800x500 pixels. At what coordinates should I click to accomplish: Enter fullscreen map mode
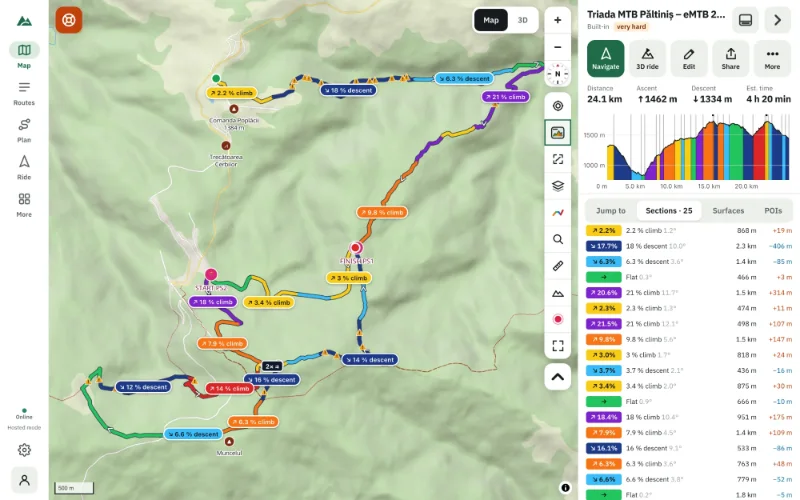(x=558, y=346)
